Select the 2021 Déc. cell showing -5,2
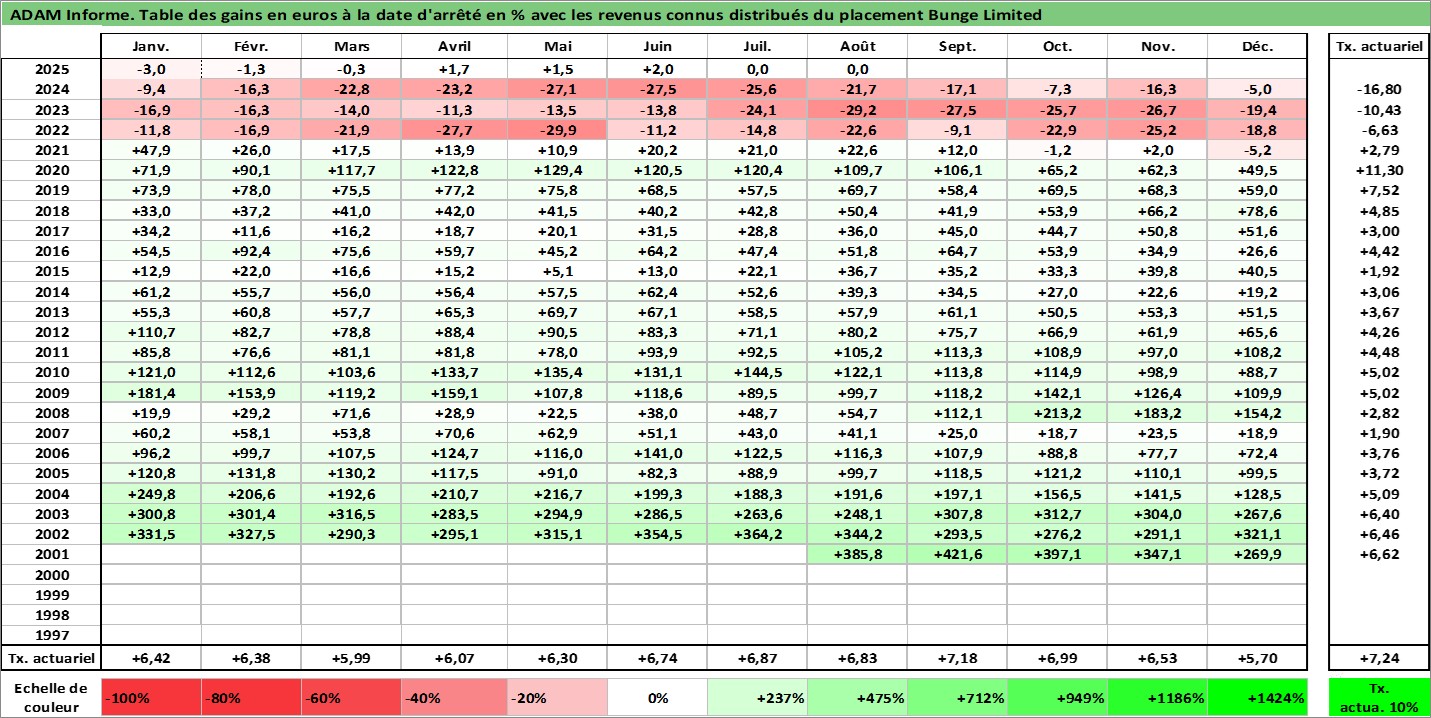This screenshot has width=1431, height=718. (1257, 150)
